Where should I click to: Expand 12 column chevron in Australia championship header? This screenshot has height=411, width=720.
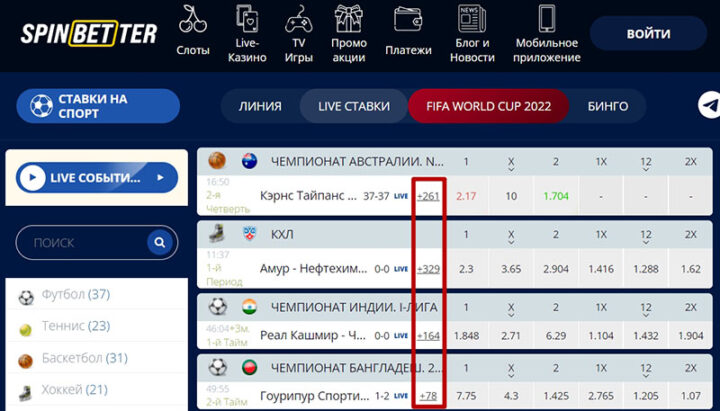click(646, 170)
